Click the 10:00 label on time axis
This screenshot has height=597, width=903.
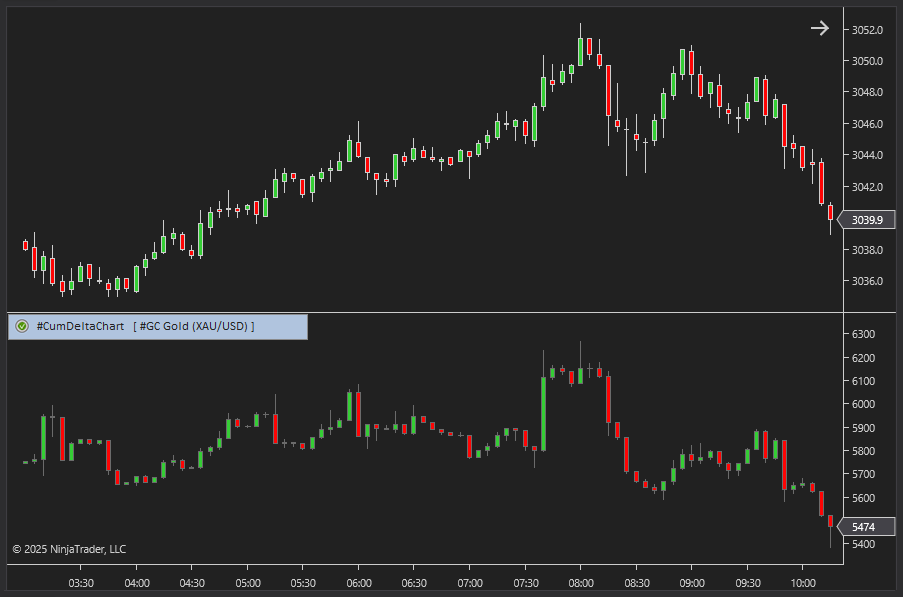point(802,583)
